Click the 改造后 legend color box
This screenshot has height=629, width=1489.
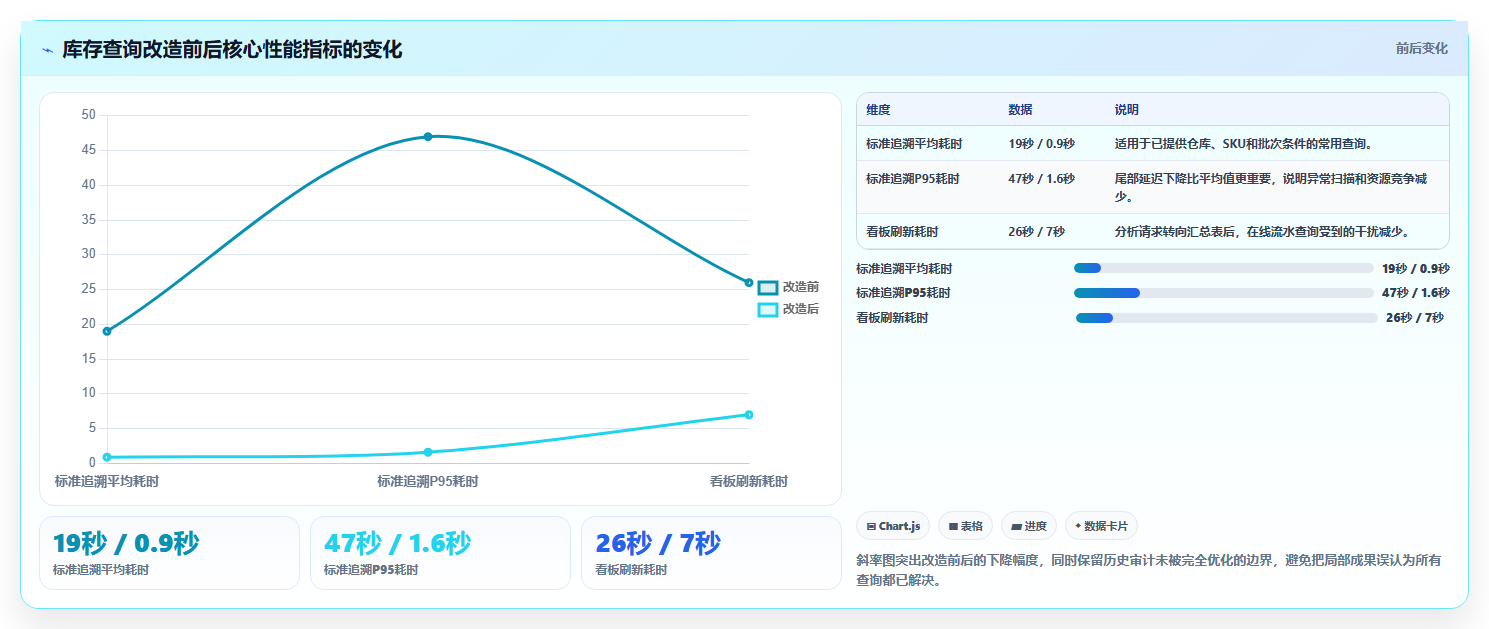tap(768, 309)
